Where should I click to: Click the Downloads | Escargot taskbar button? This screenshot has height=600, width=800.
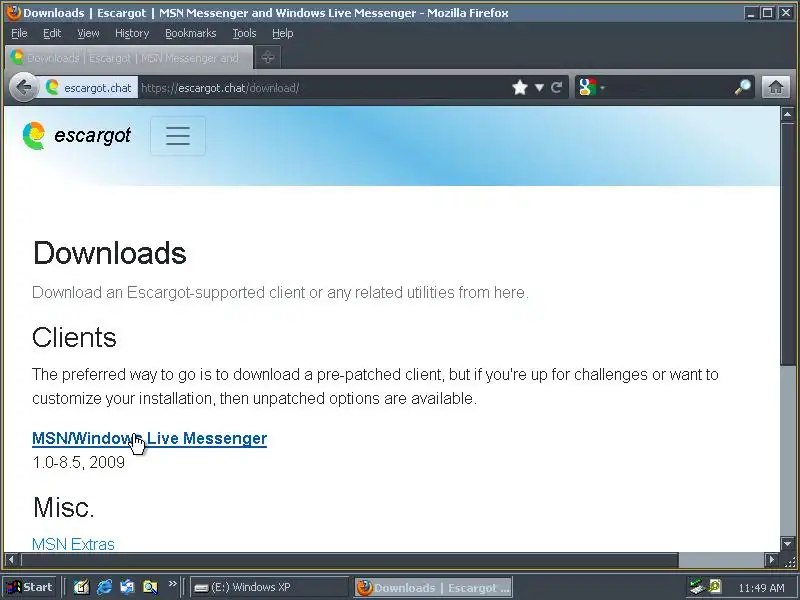(x=434, y=588)
